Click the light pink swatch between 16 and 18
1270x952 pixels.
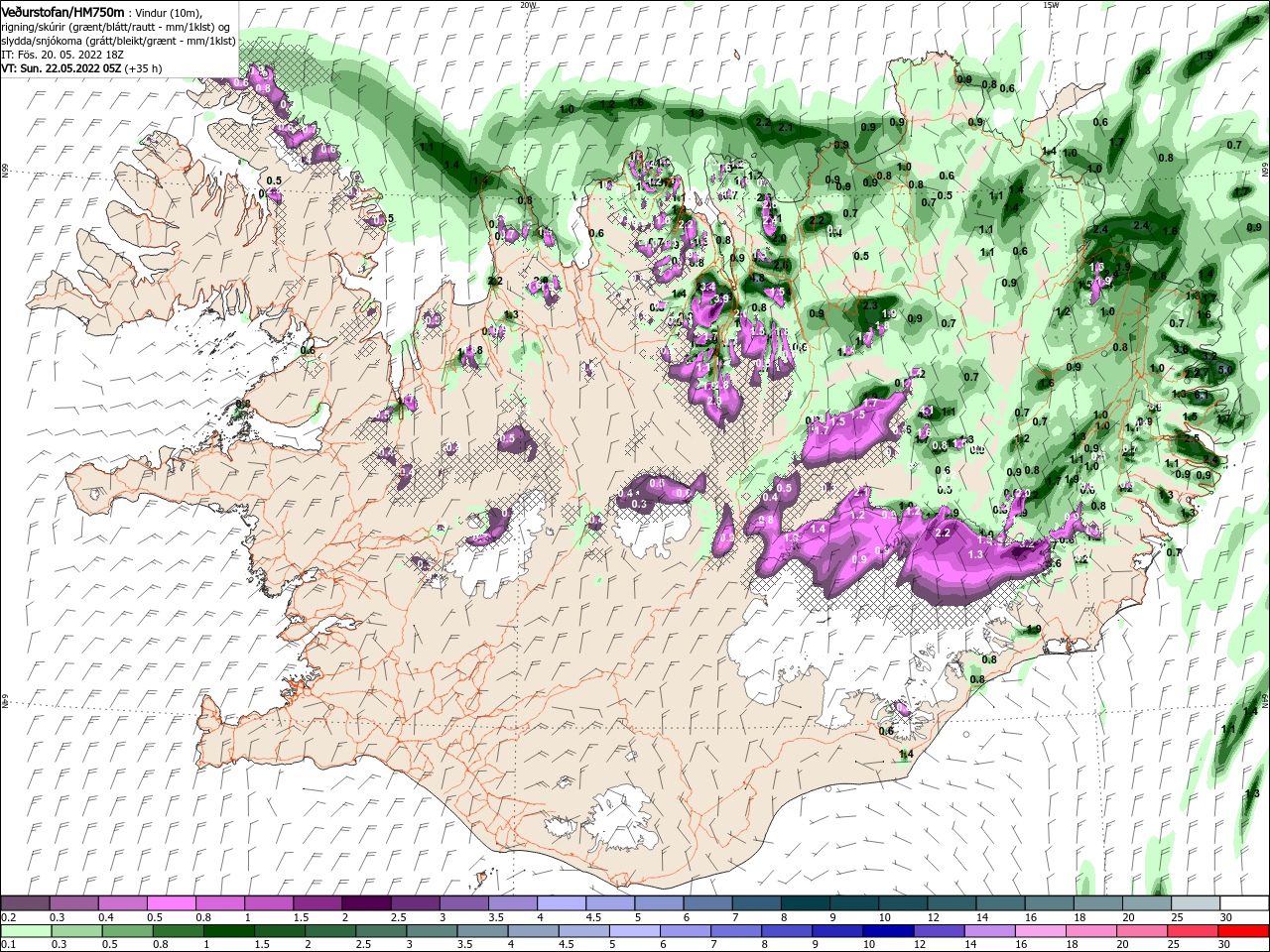pyautogui.click(x=1041, y=931)
